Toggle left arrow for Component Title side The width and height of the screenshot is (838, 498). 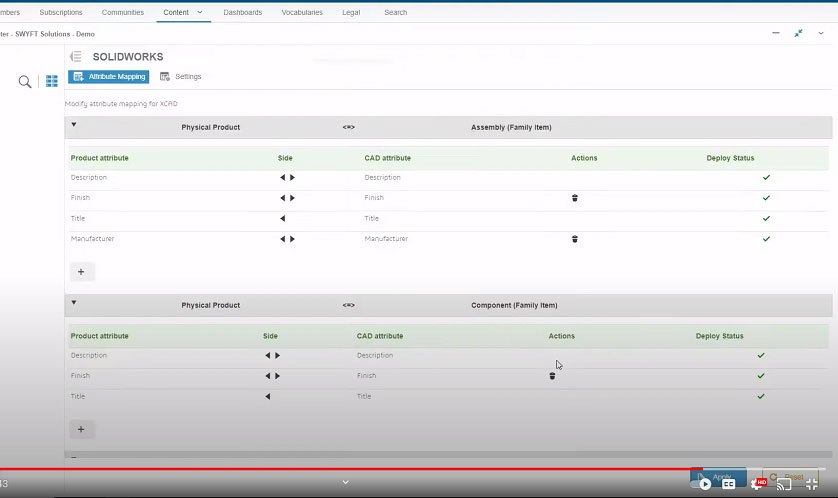[268, 396]
